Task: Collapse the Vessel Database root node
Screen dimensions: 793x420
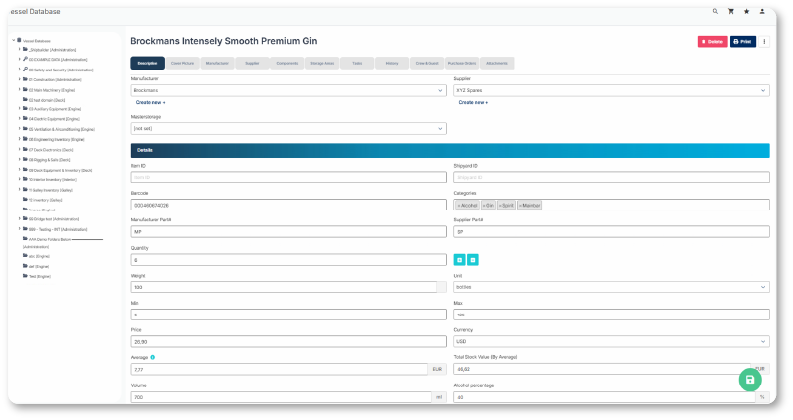Action: [x=14, y=40]
